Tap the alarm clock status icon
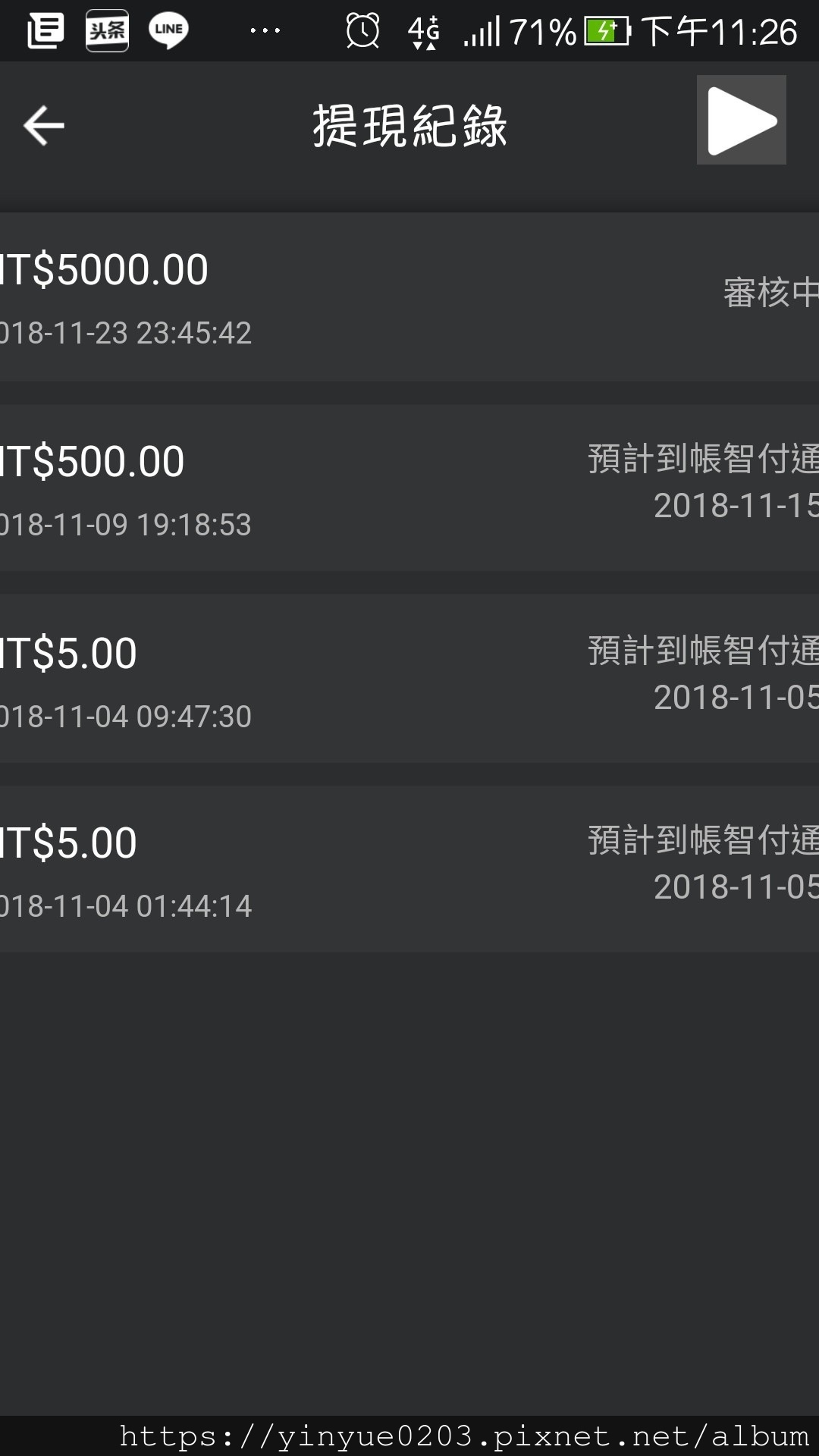819x1456 pixels. pyautogui.click(x=362, y=31)
